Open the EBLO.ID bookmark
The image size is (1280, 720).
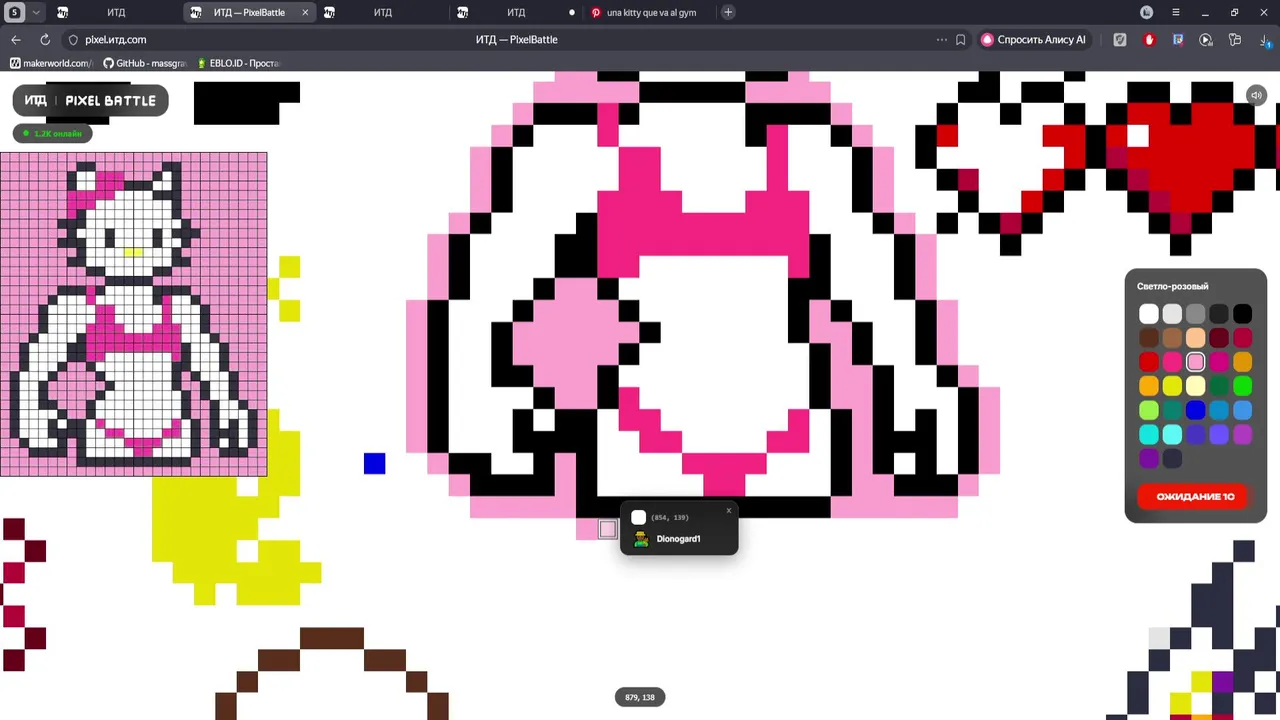(x=239, y=63)
